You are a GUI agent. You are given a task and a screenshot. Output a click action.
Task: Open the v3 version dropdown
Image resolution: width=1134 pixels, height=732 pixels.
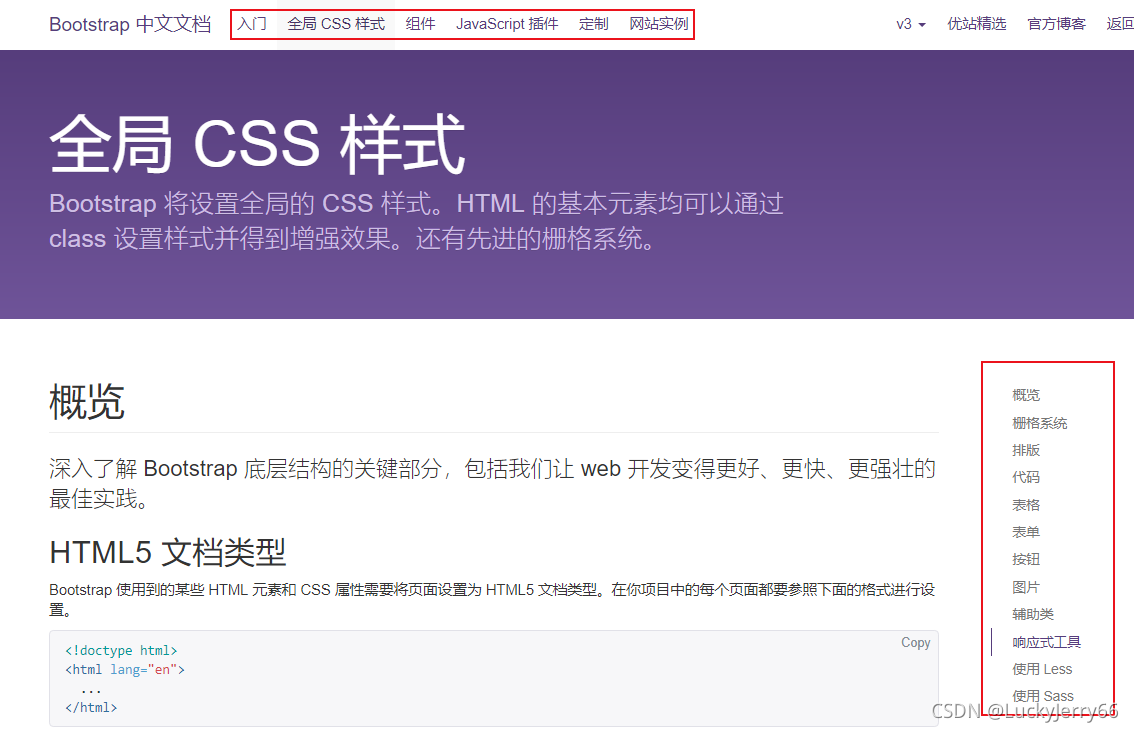[x=909, y=24]
